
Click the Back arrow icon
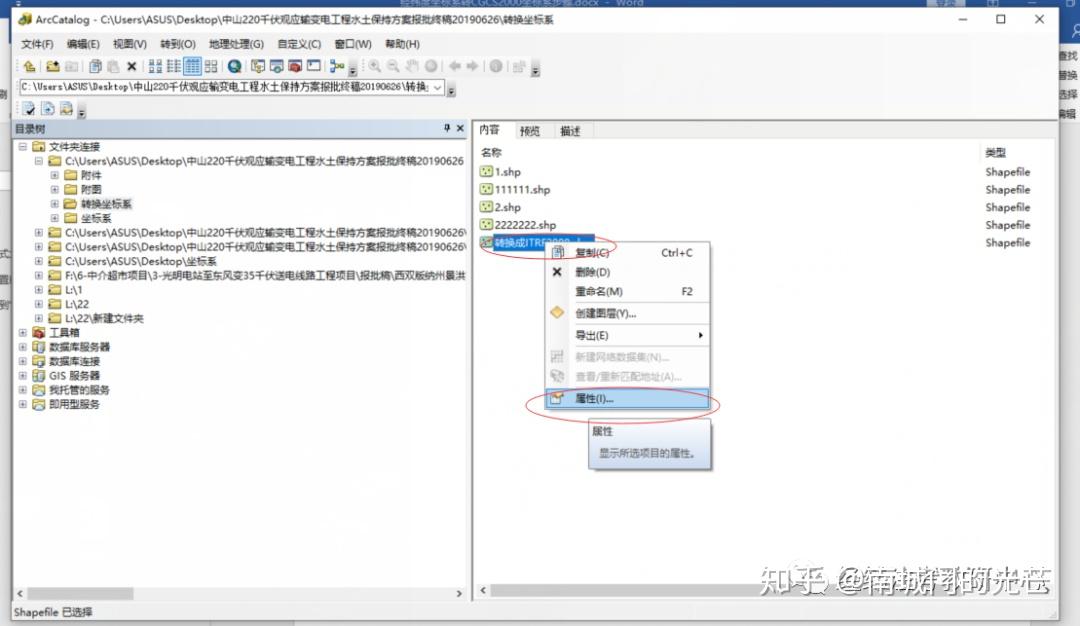point(455,66)
